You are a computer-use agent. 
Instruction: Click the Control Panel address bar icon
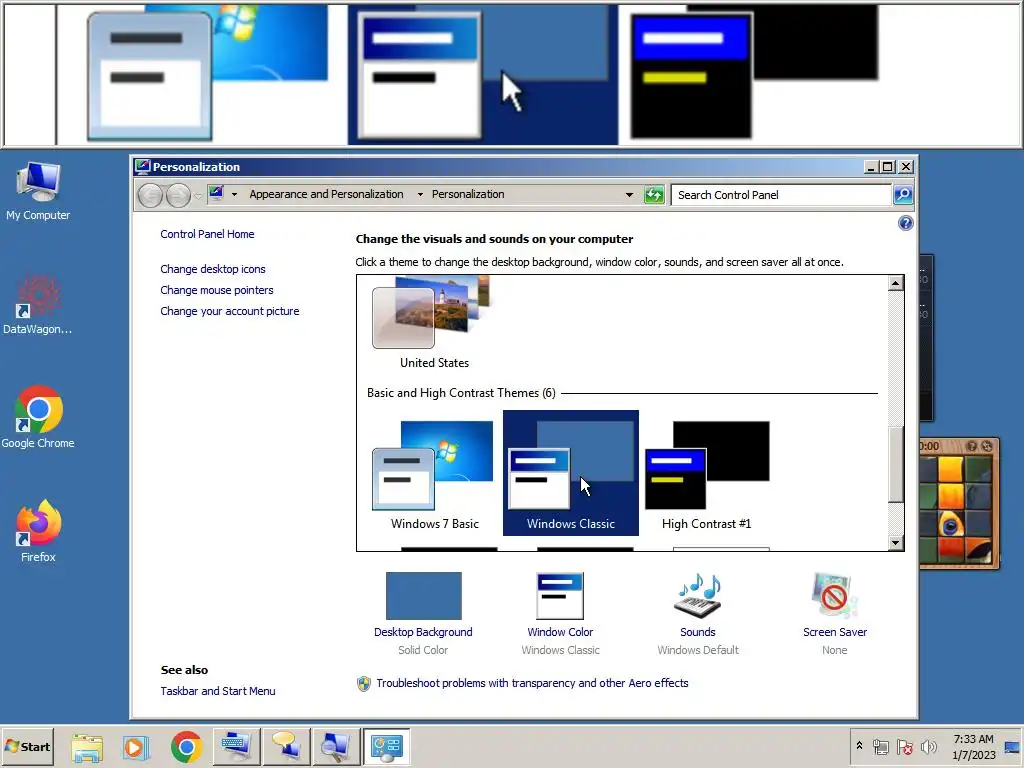coord(216,193)
